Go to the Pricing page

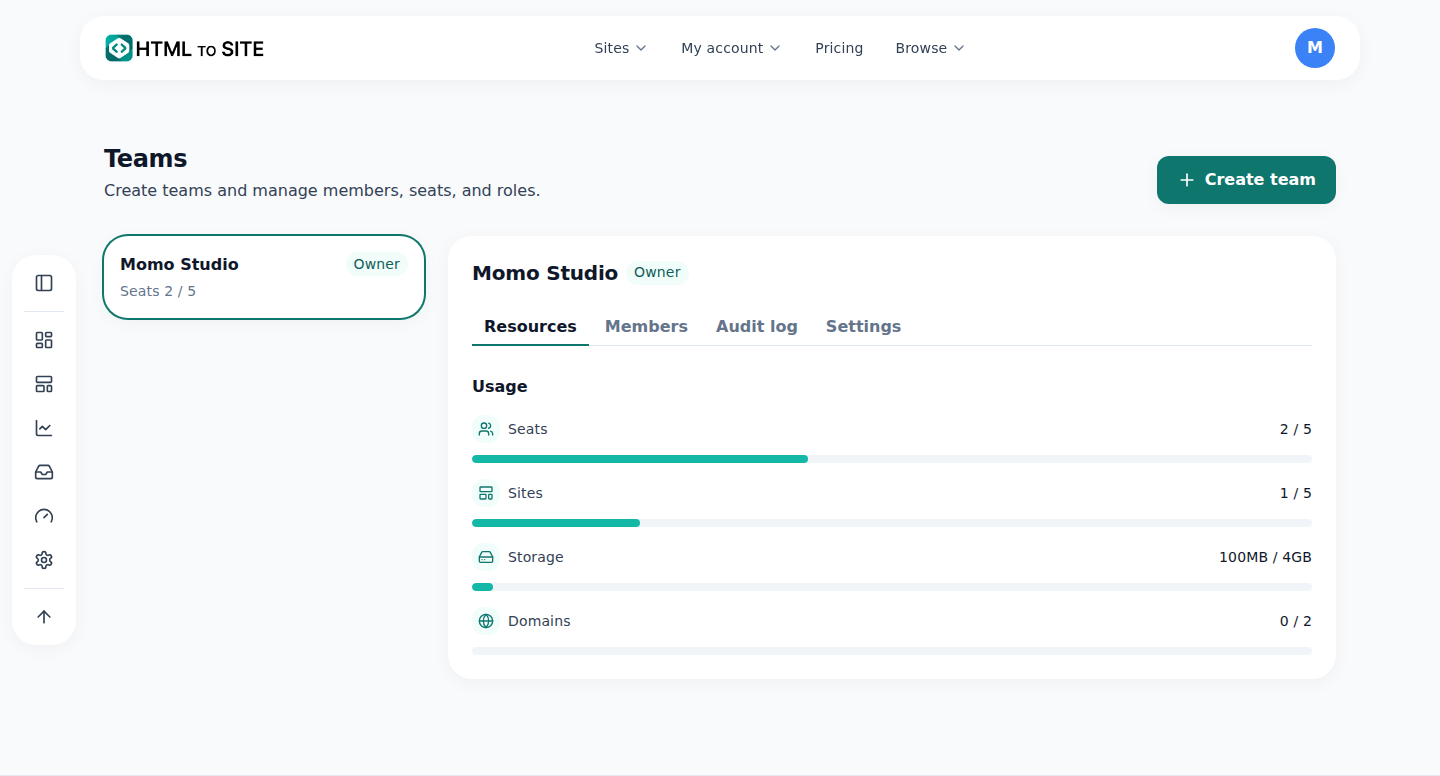(839, 48)
